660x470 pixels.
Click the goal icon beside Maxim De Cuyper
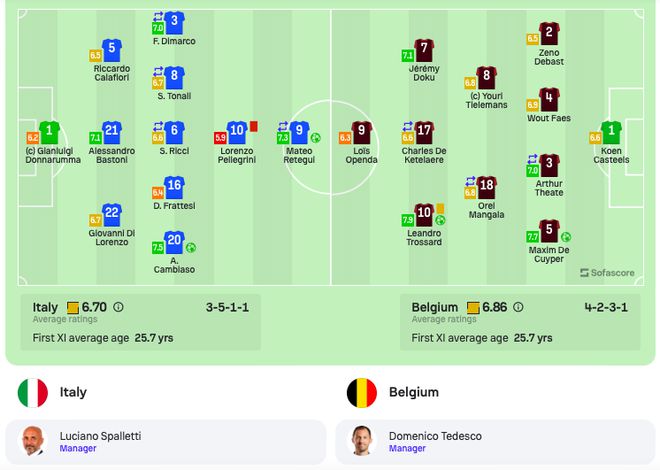pos(566,237)
